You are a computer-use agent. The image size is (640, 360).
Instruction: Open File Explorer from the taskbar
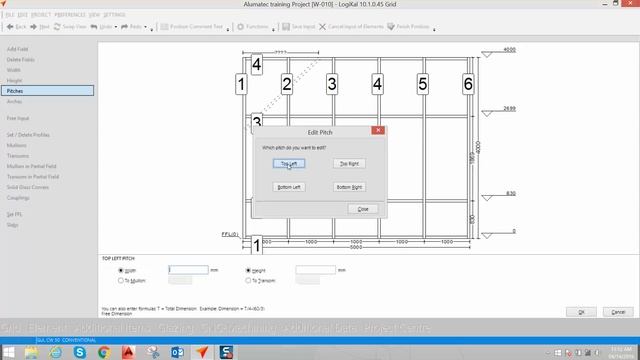[31, 352]
